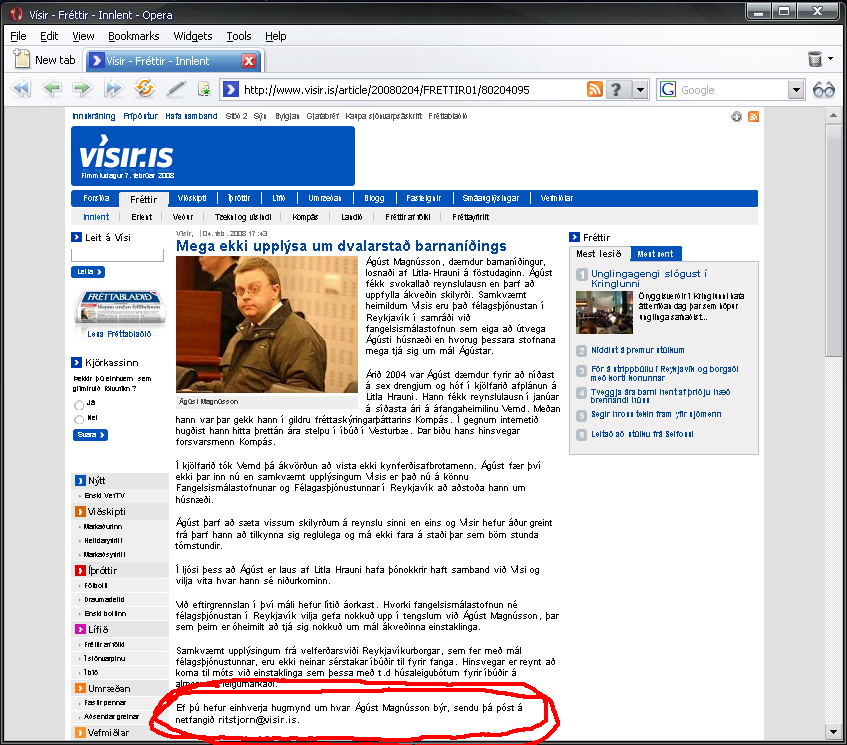
Task: Click the glasses Fit to Width icon
Action: coord(824,89)
